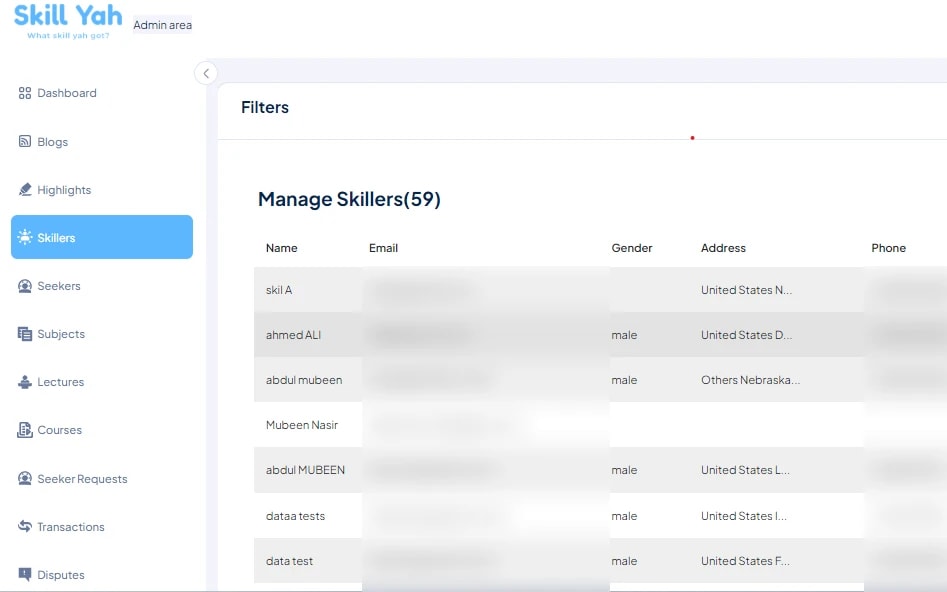
Task: Click the Dashboard grid icon
Action: [x=25, y=93]
